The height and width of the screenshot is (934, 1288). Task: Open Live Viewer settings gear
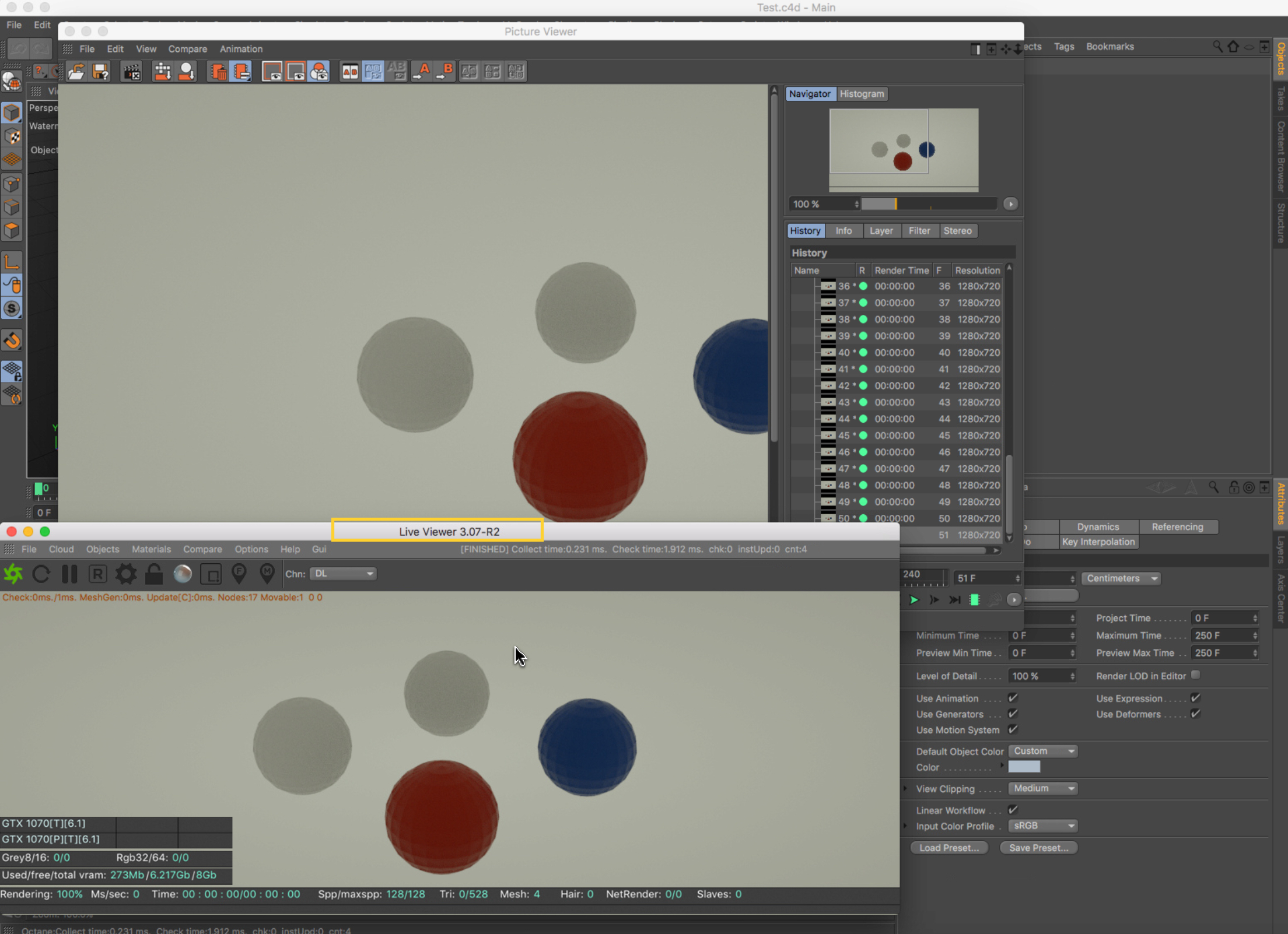pyautogui.click(x=125, y=574)
